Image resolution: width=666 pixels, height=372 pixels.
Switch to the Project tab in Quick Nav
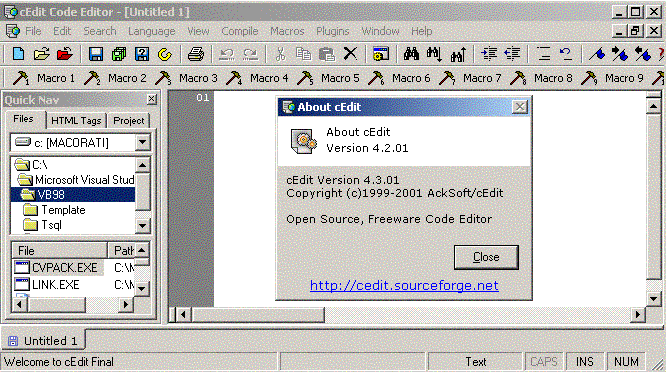[x=129, y=121]
